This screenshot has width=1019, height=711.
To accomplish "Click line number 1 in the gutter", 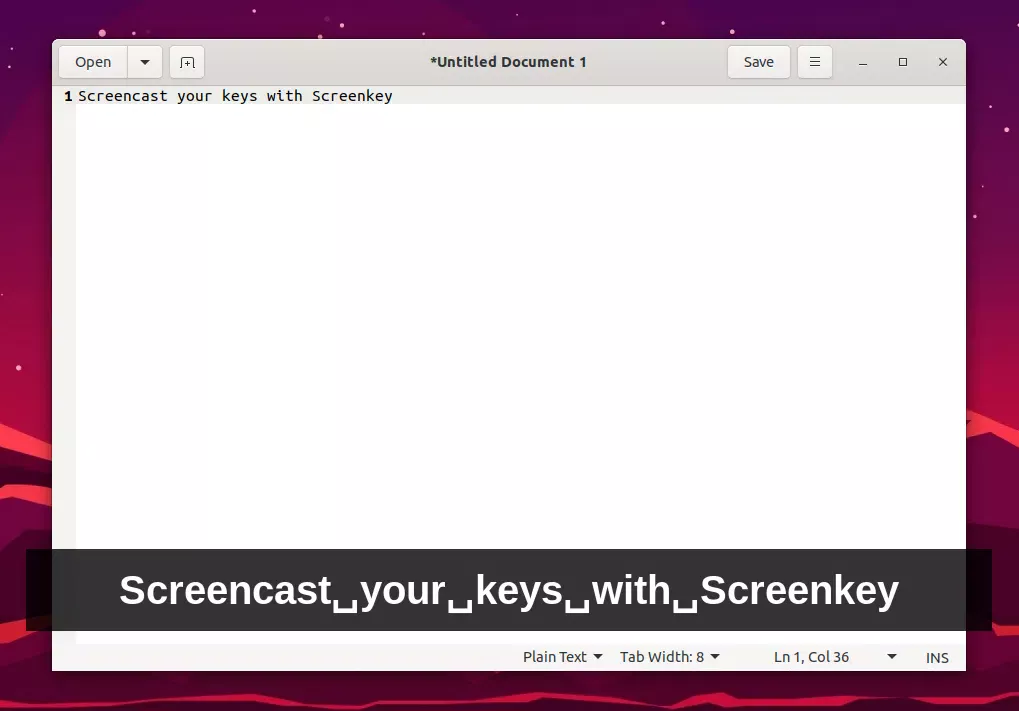I will coord(67,96).
